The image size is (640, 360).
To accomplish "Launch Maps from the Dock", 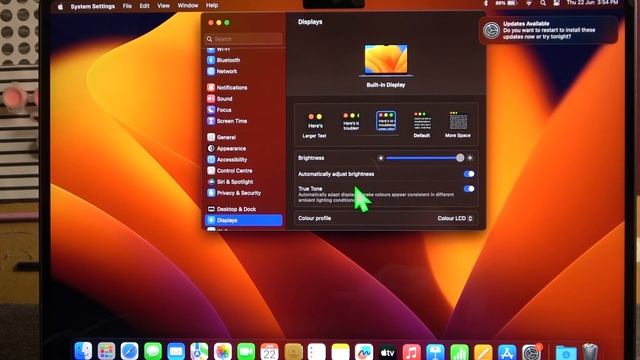I will coord(199,351).
